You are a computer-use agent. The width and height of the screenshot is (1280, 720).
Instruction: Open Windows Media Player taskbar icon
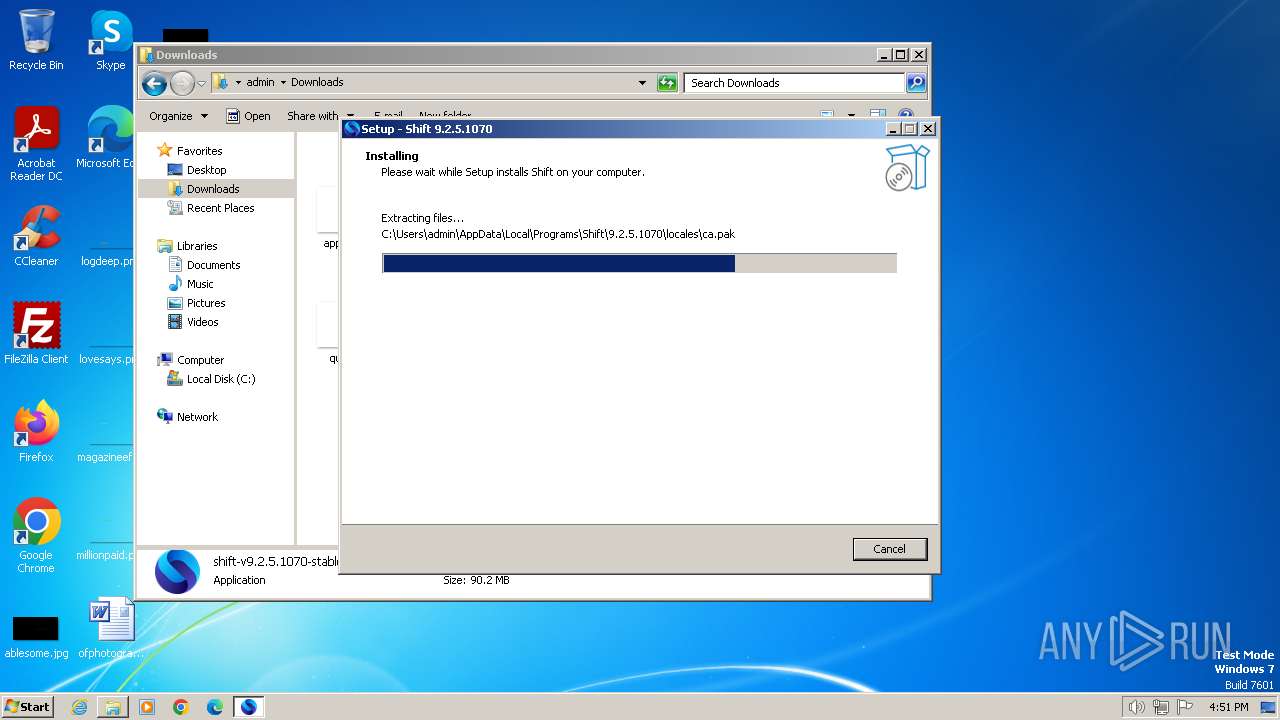point(147,707)
